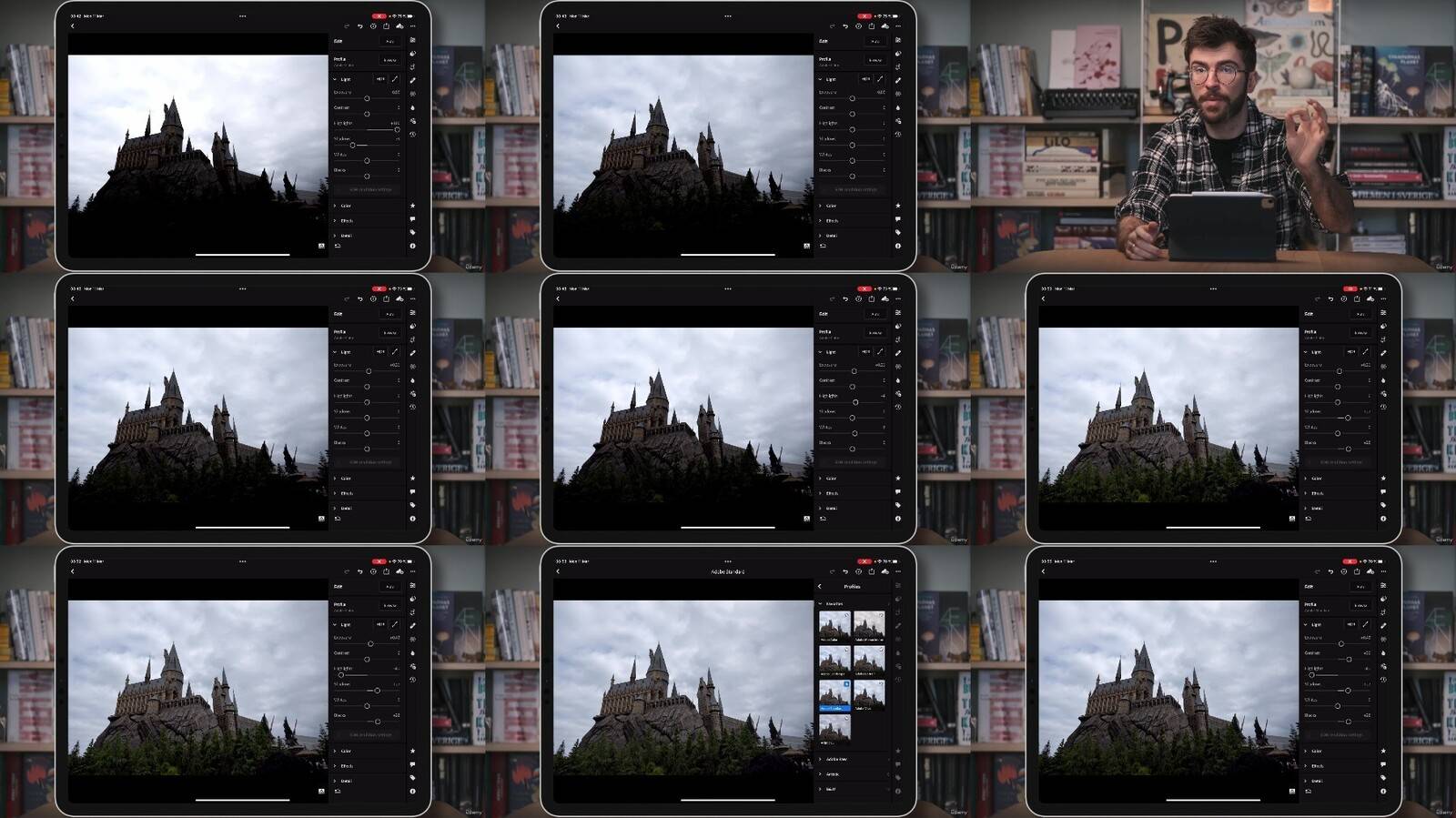Collapse the Light section in the maxed-Highlights screenshot
1456x818 pixels.
tap(335, 79)
